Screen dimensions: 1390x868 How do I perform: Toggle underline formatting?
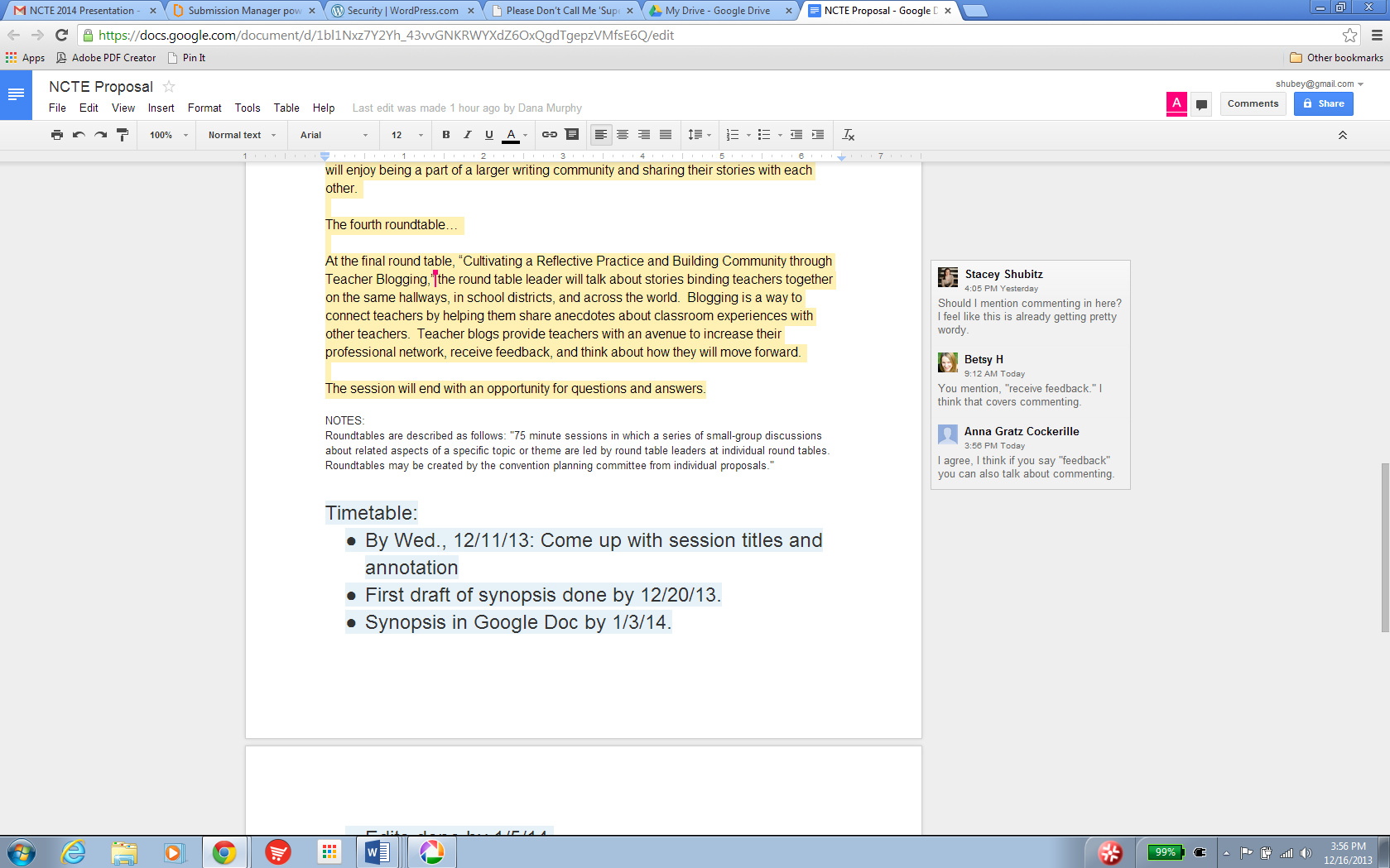(488, 135)
